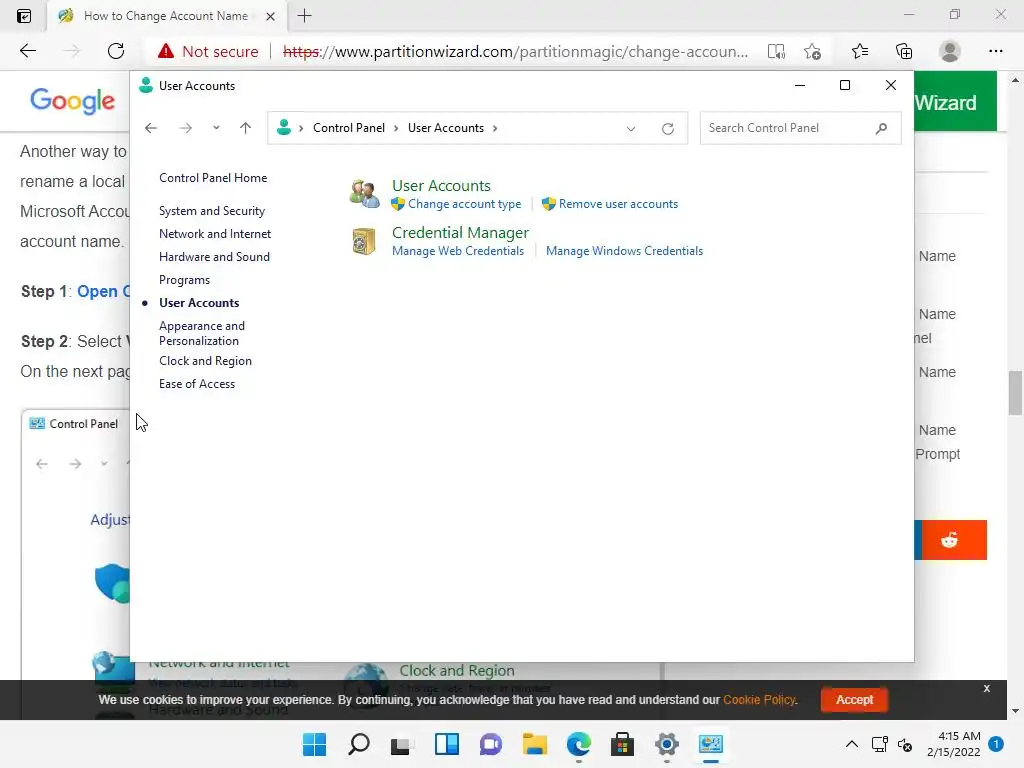Open Microsoft Store from taskbar
Screen dimensions: 1024x768
tap(622, 744)
